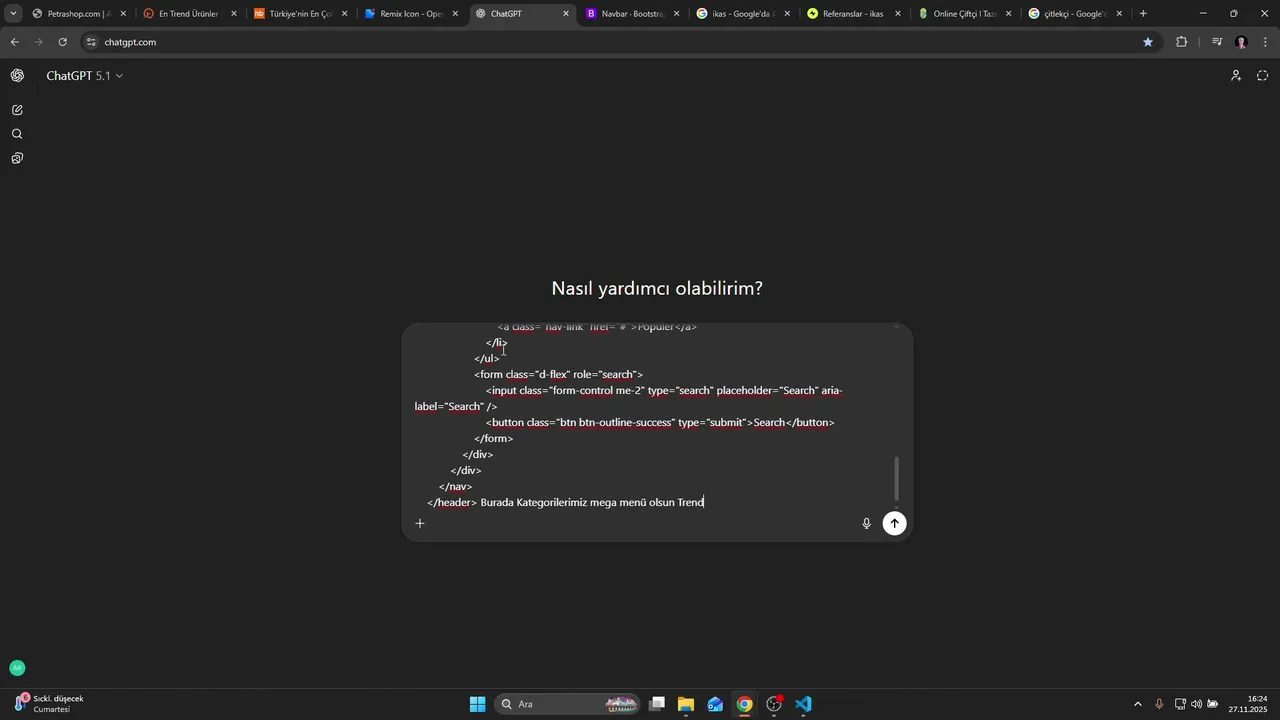1280x720 pixels.
Task: Open the network status tray icon
Action: coord(1180,704)
